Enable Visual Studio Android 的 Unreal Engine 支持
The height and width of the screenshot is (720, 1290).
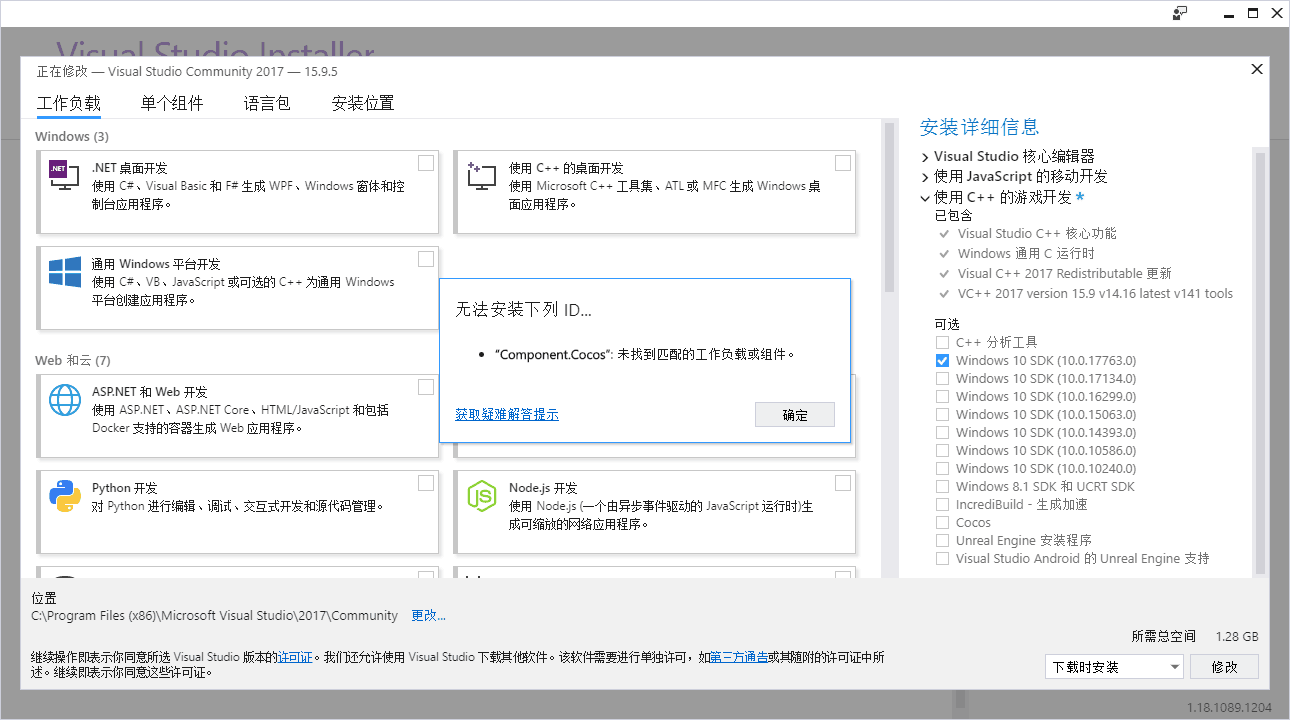click(942, 558)
